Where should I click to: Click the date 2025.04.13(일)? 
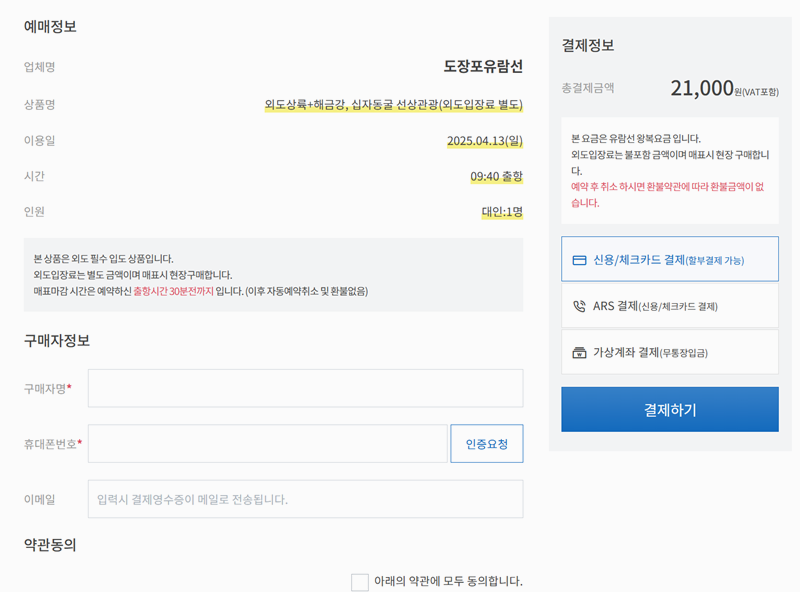coord(485,141)
